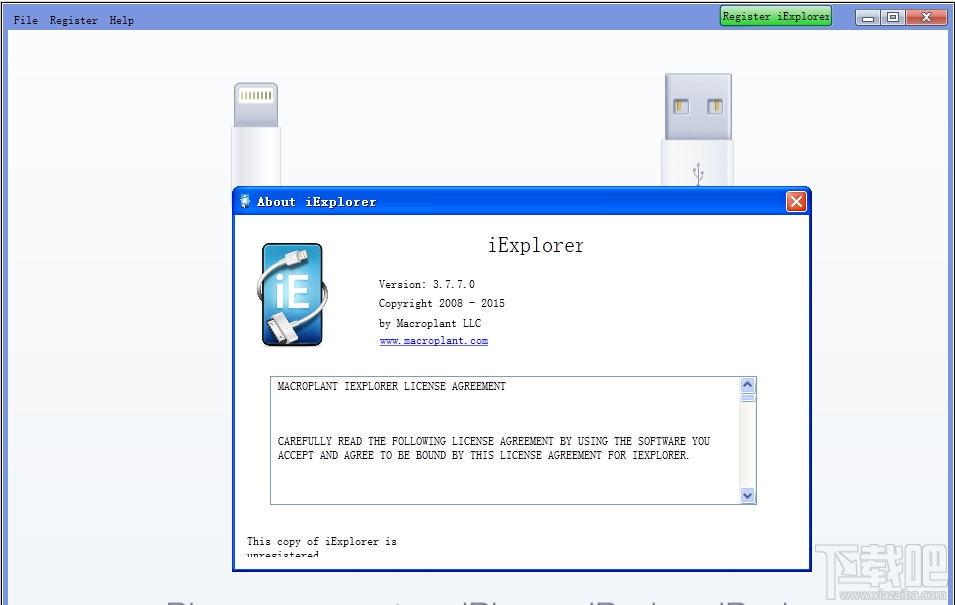Open the File menu
Viewport: 955px width, 605px height.
coord(26,20)
